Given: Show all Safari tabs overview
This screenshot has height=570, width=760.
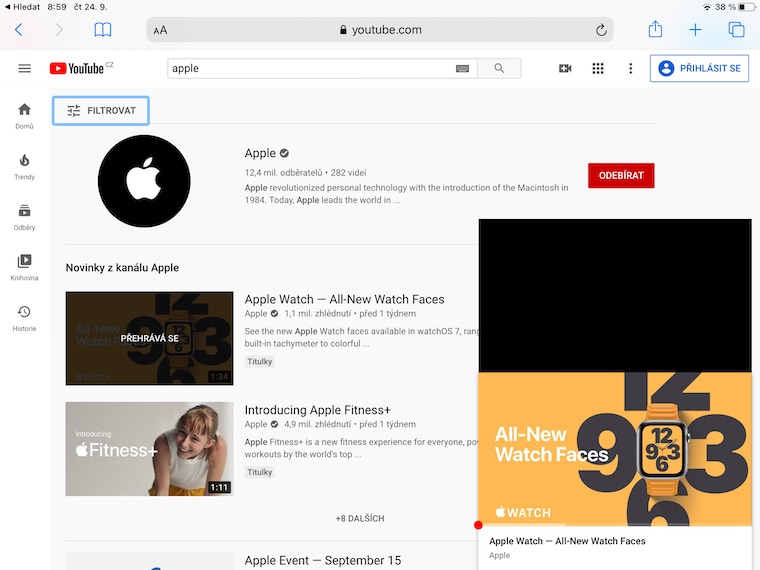Looking at the screenshot, I should (x=736, y=30).
